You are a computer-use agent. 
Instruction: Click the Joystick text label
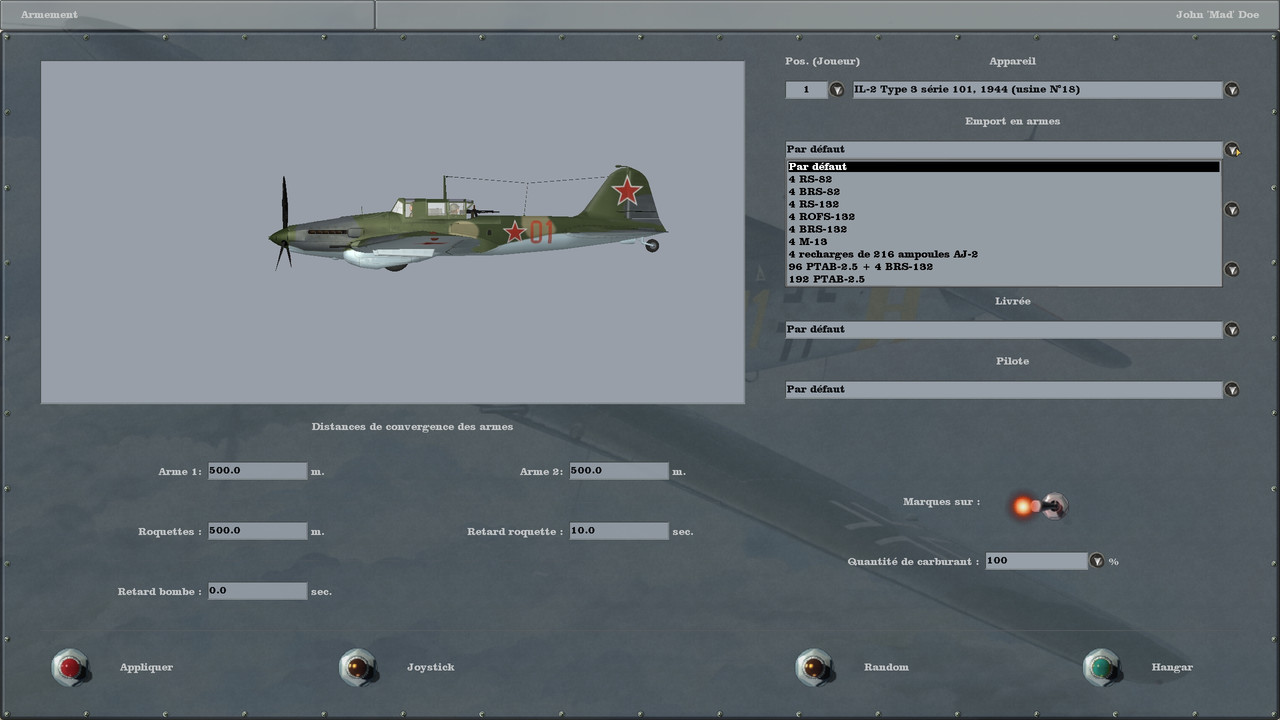(430, 667)
